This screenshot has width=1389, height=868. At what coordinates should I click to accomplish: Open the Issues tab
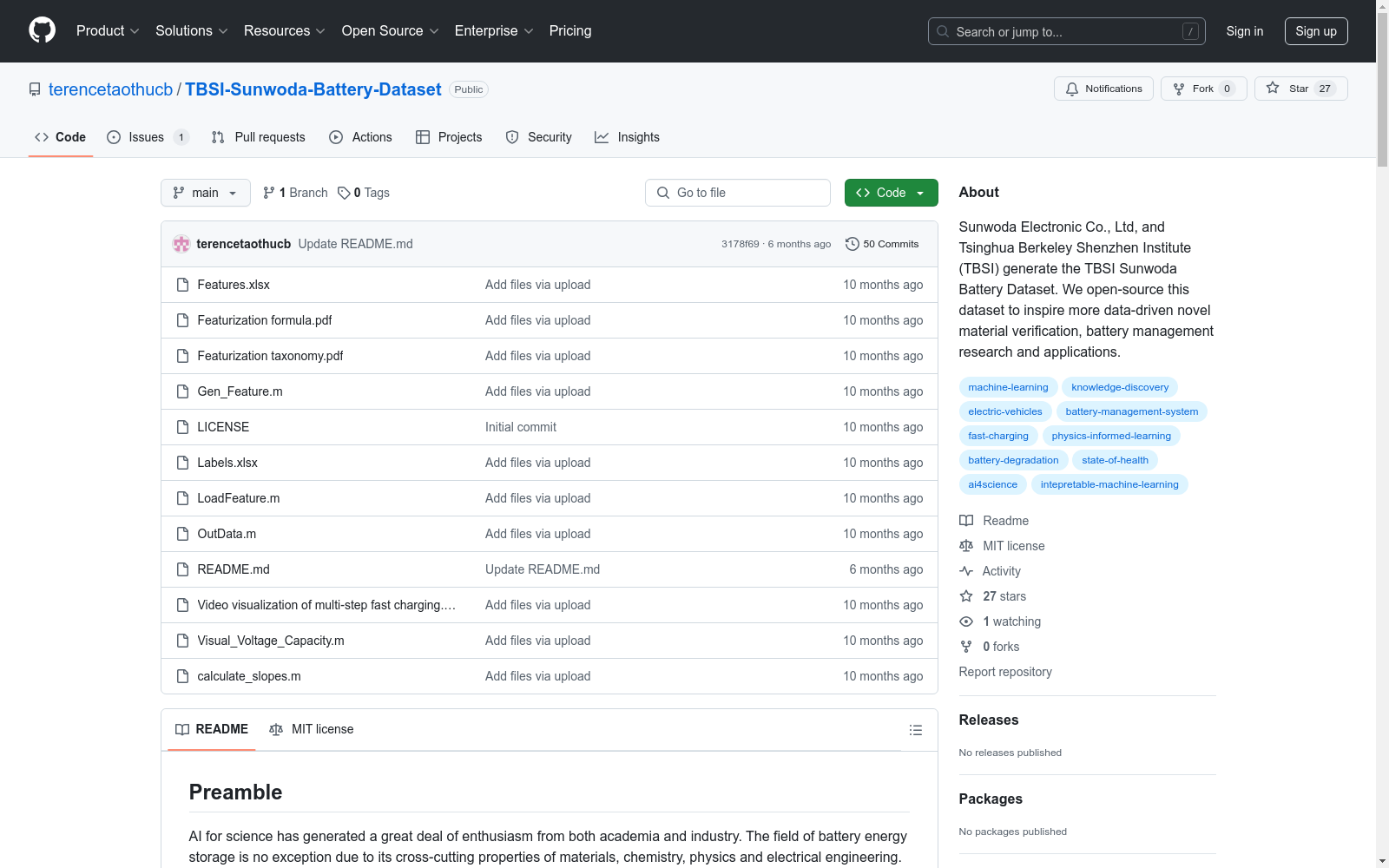[147, 137]
